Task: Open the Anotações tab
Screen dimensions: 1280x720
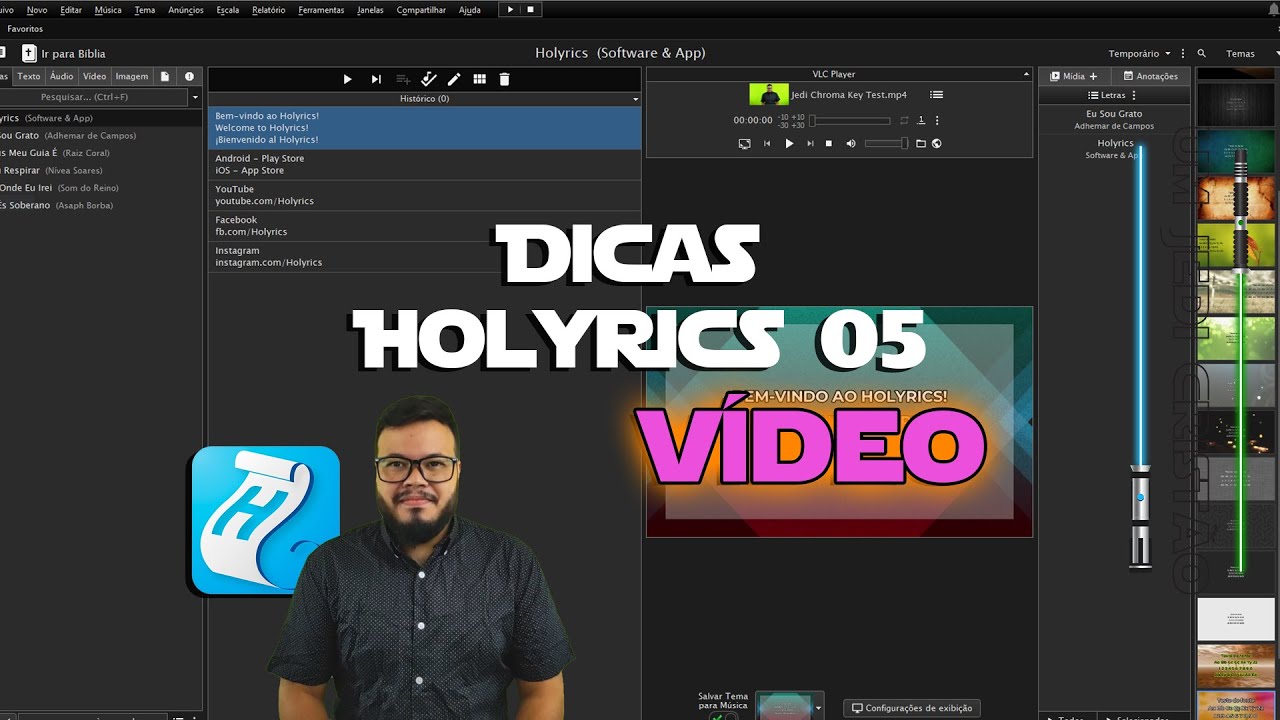Action: [1150, 76]
